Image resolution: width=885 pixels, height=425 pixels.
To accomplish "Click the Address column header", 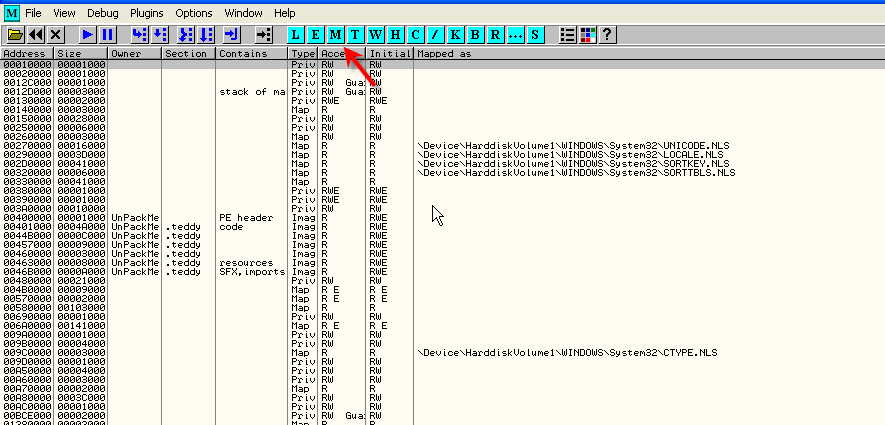I will tap(27, 53).
